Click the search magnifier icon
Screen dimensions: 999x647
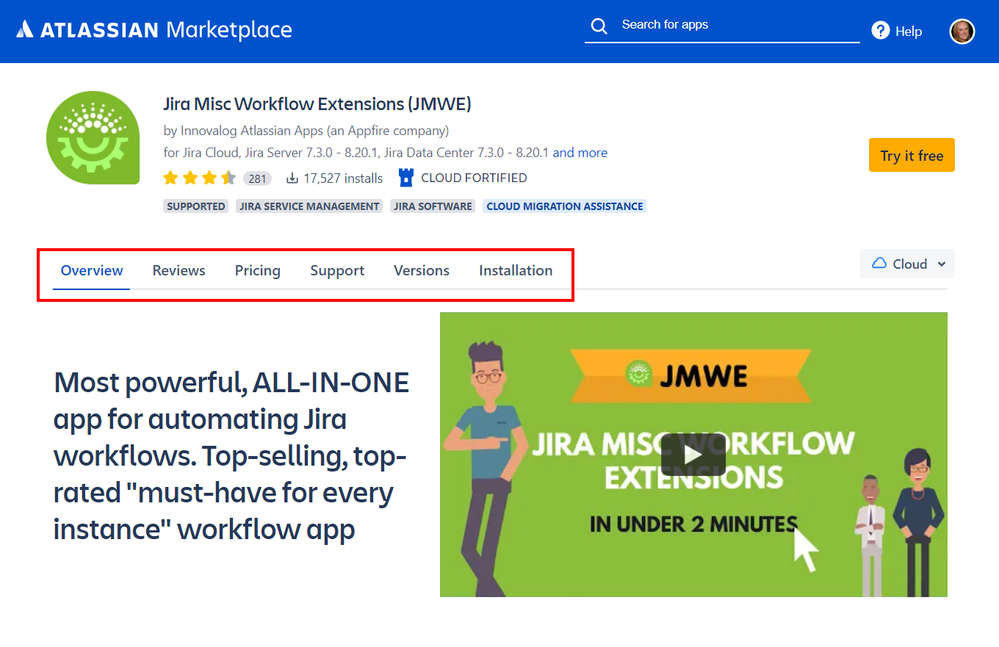point(599,25)
